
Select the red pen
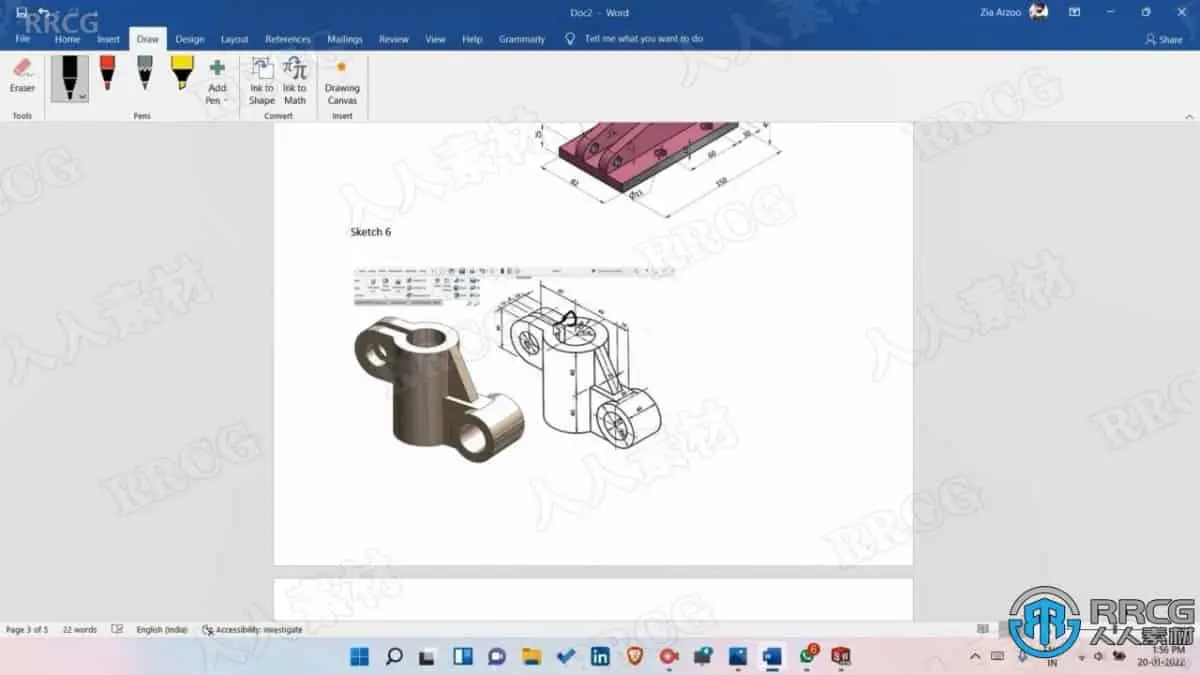tap(107, 73)
